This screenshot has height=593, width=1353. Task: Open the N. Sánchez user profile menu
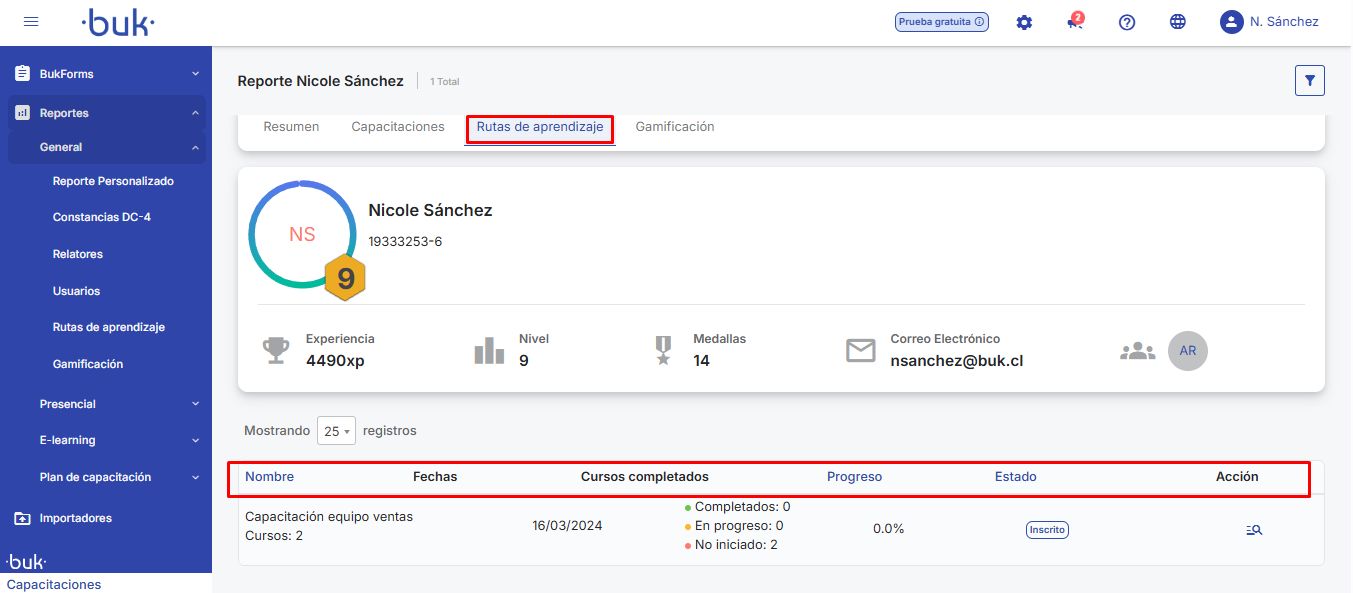click(x=1269, y=22)
